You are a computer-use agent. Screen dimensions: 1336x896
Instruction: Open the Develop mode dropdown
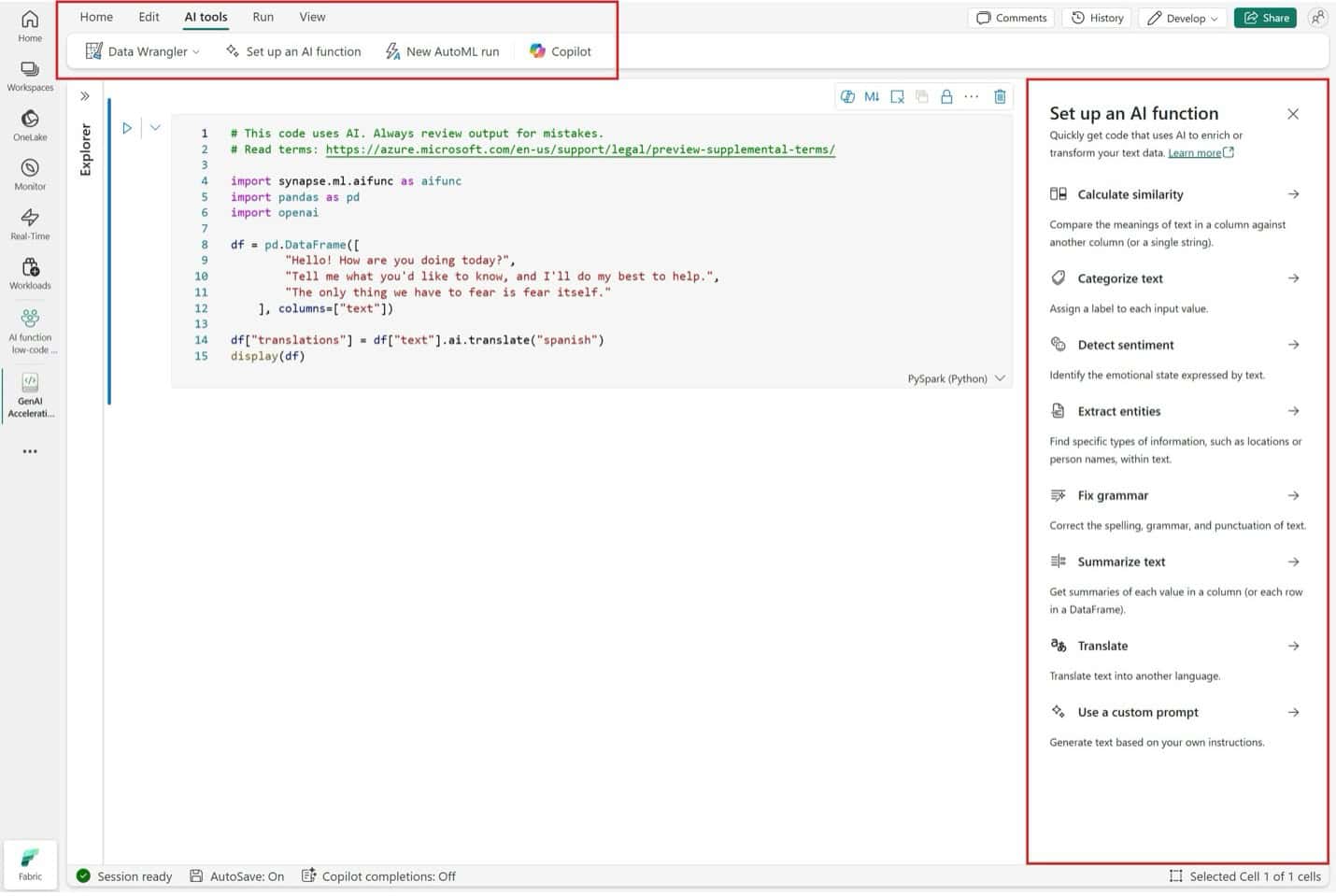pos(1182,18)
